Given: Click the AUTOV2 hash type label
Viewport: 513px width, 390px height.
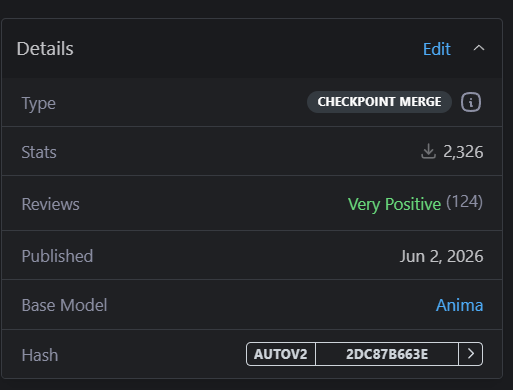Looking at the screenshot, I should pyautogui.click(x=281, y=354).
